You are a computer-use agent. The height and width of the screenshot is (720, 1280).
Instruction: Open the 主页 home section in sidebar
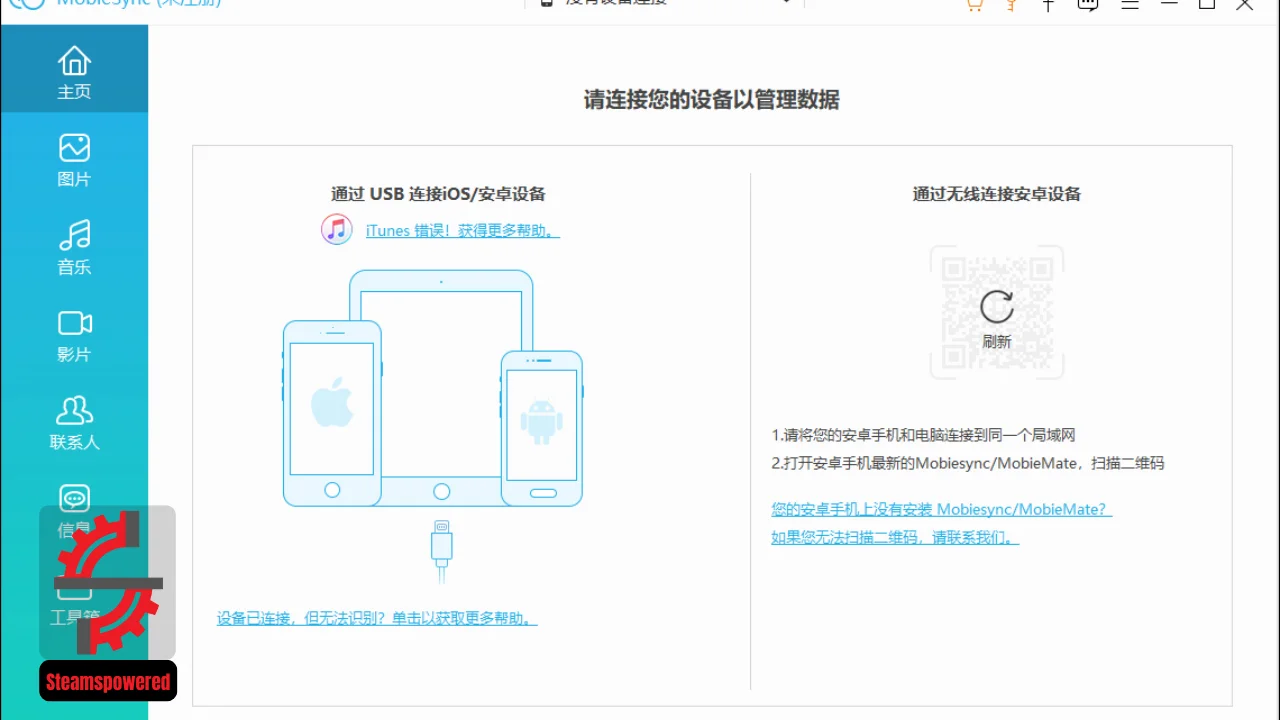tap(74, 69)
